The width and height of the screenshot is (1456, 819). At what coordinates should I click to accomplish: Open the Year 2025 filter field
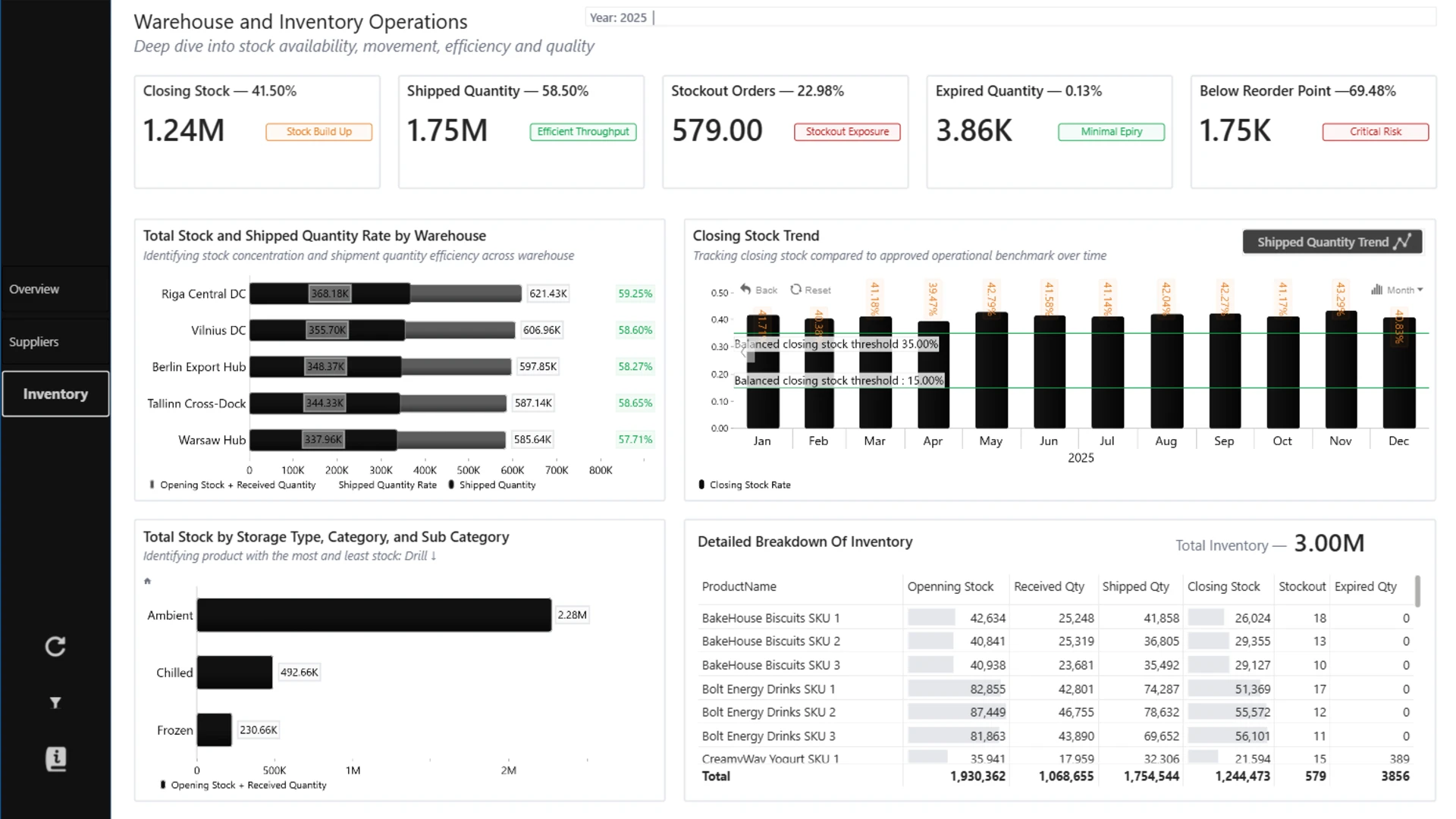(1010, 17)
